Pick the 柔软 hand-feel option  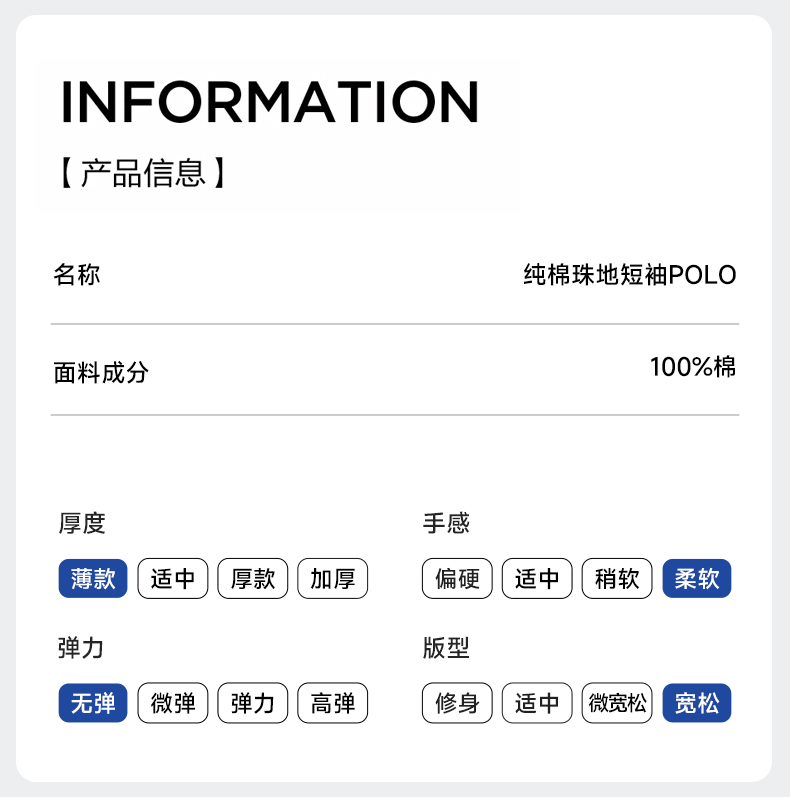point(697,579)
